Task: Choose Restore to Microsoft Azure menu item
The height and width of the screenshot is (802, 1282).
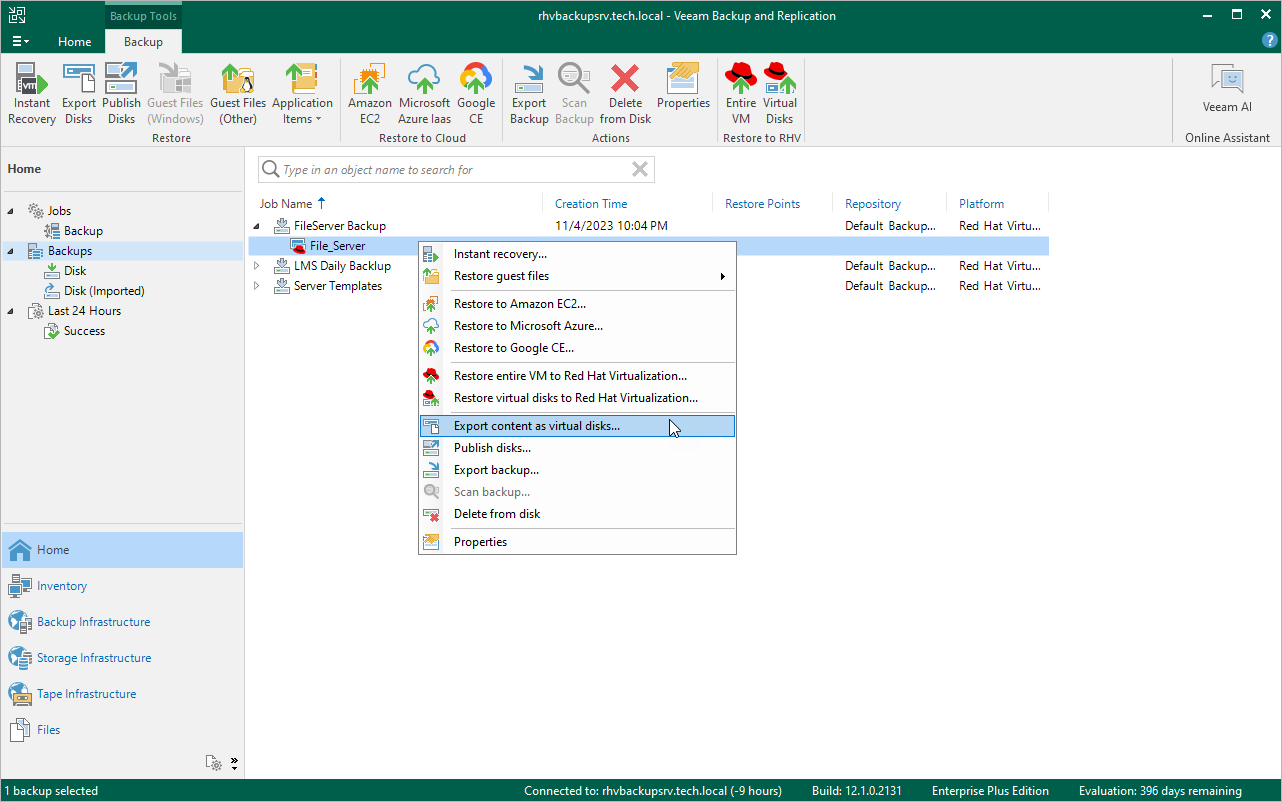Action: click(577, 326)
